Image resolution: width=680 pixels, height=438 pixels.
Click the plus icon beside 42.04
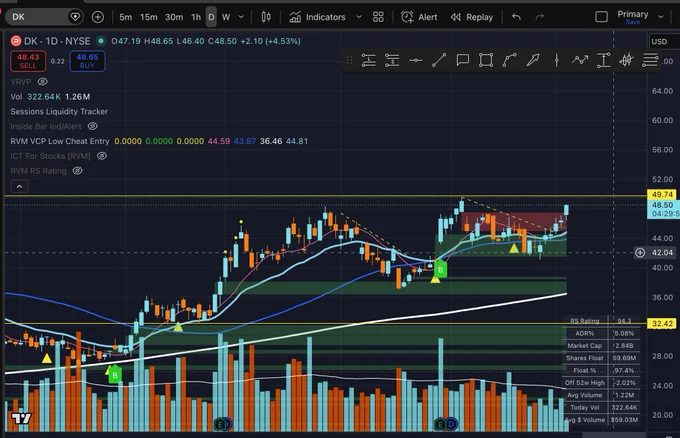tap(640, 252)
